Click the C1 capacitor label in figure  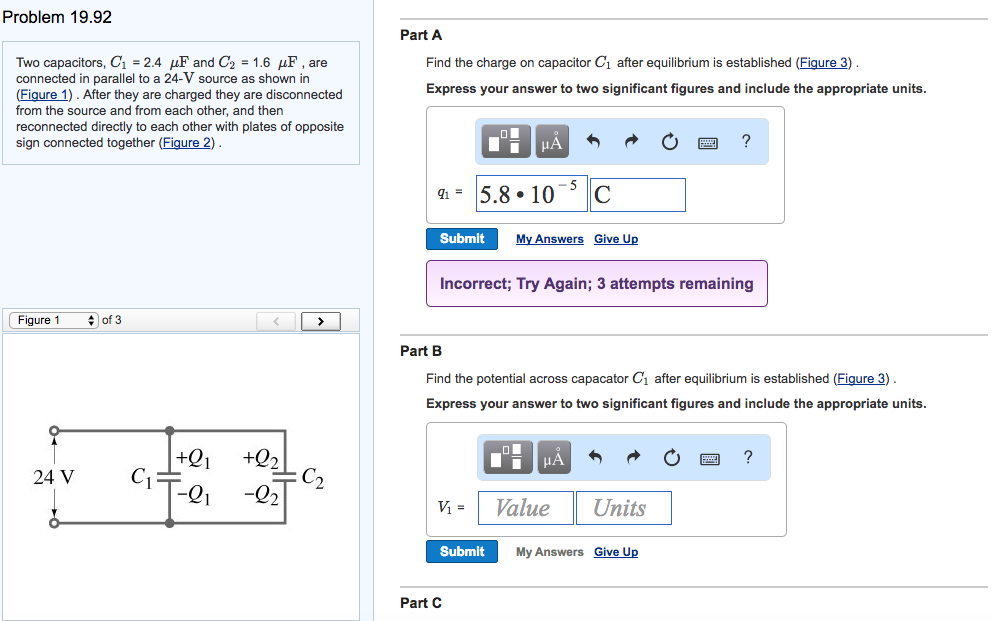click(x=141, y=478)
